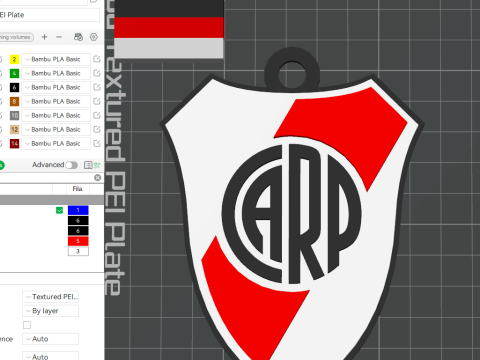This screenshot has height=360, width=480.
Task: Open the Bambu PLA Basic dropdown for filament 10
Action: (x=56, y=115)
